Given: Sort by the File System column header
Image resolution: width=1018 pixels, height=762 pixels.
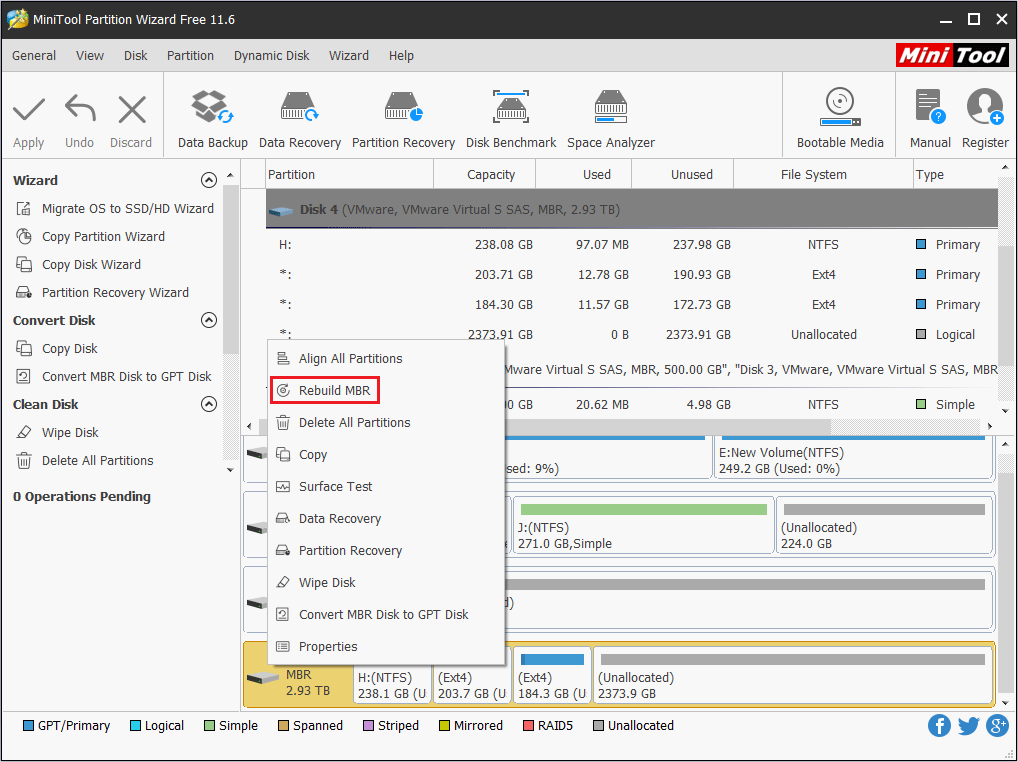Looking at the screenshot, I should (823, 175).
